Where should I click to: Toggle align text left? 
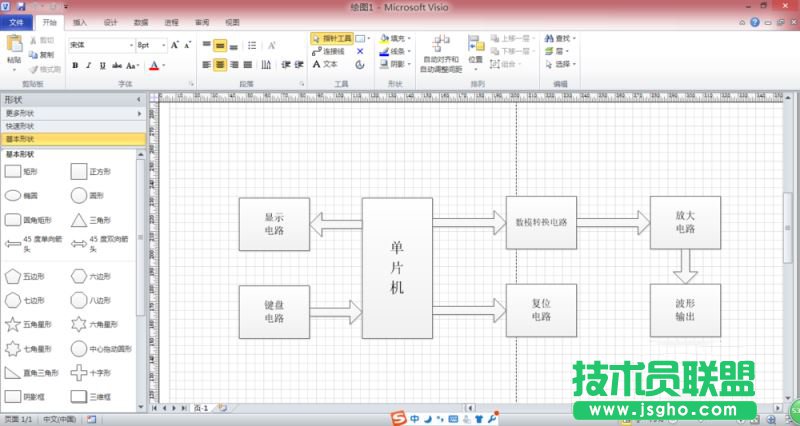[x=206, y=65]
